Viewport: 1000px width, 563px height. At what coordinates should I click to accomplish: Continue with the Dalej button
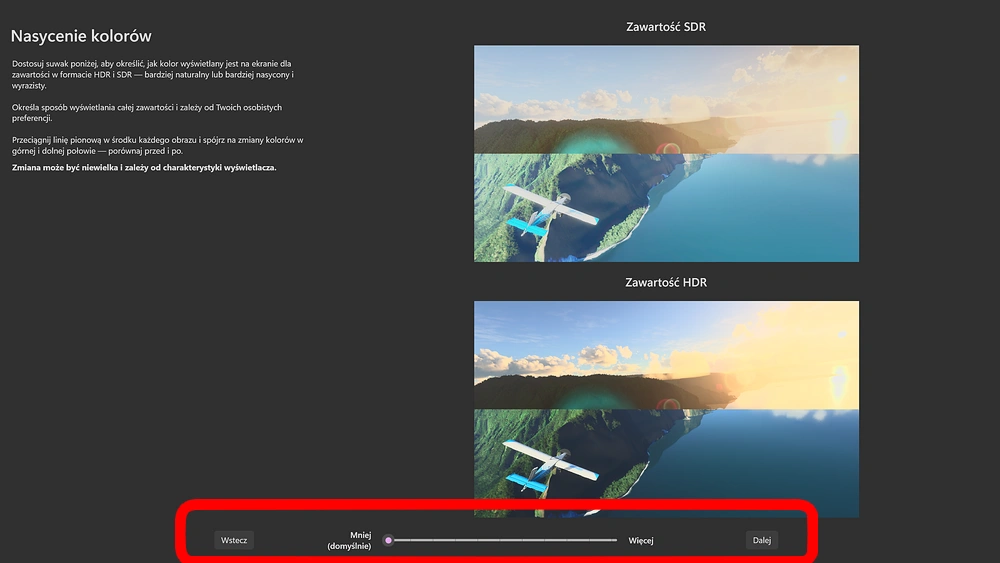[x=761, y=540]
